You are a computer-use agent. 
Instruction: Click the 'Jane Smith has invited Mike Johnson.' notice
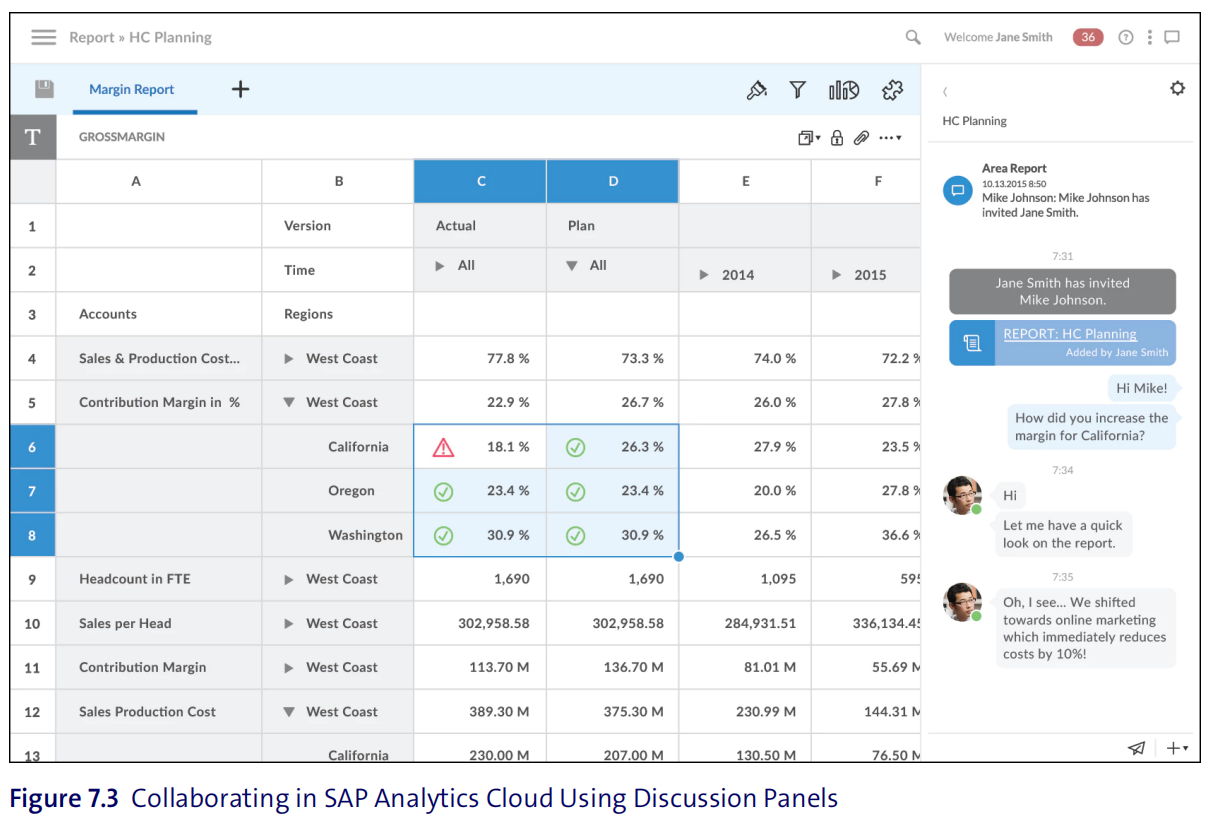click(1062, 291)
